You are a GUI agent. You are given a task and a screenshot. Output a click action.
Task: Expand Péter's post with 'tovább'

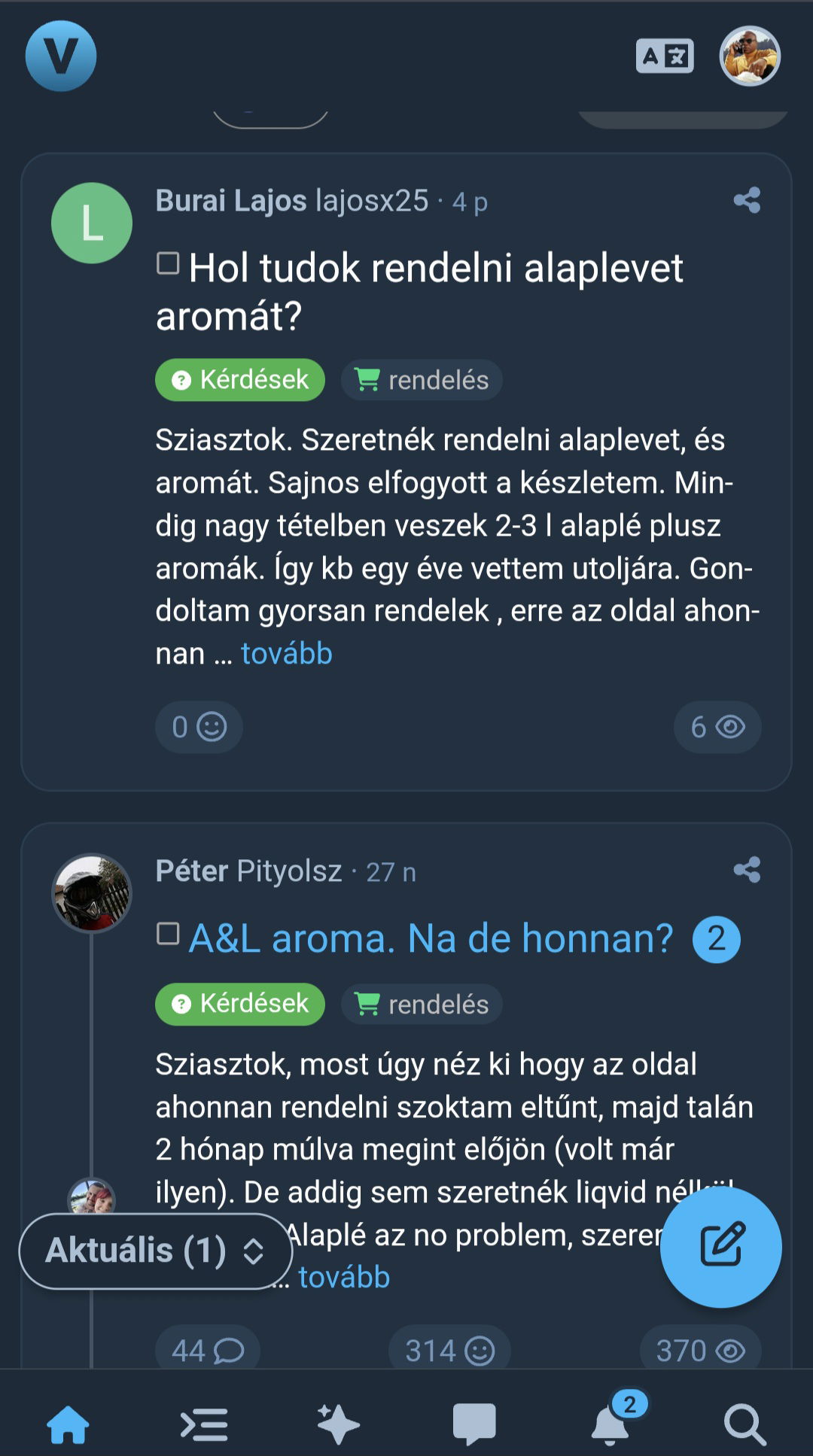click(x=344, y=1278)
